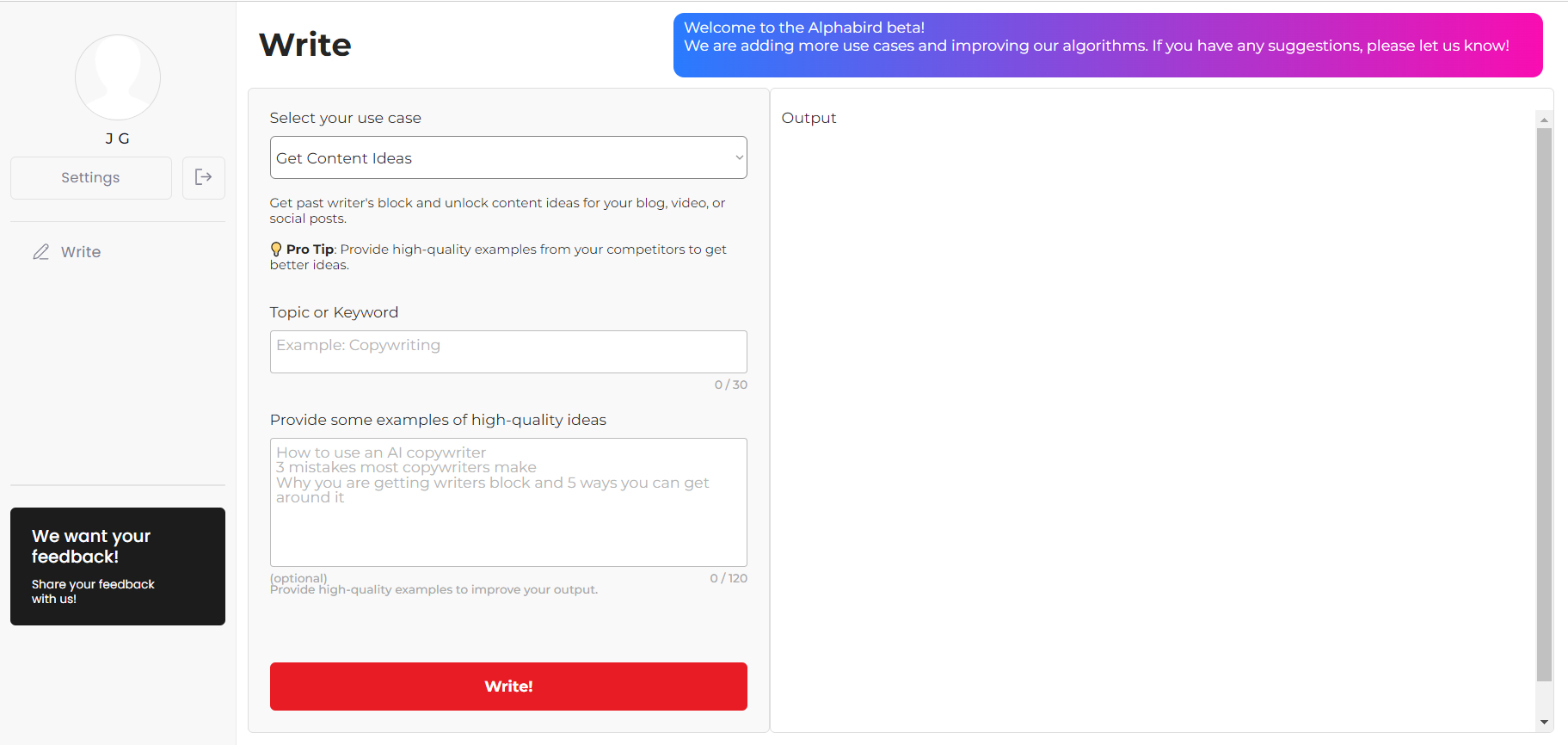Open the Settings button
This screenshot has width=1568, height=745.
(90, 177)
